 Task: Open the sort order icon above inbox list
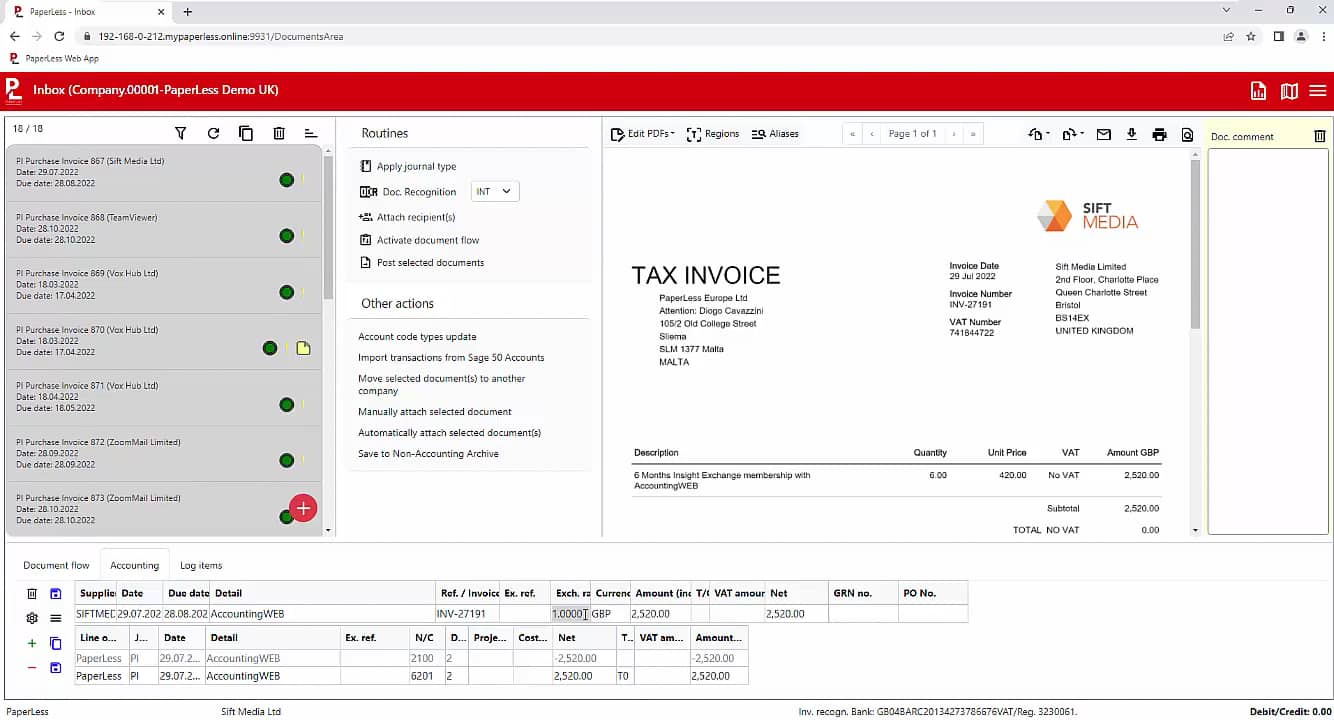[x=311, y=133]
